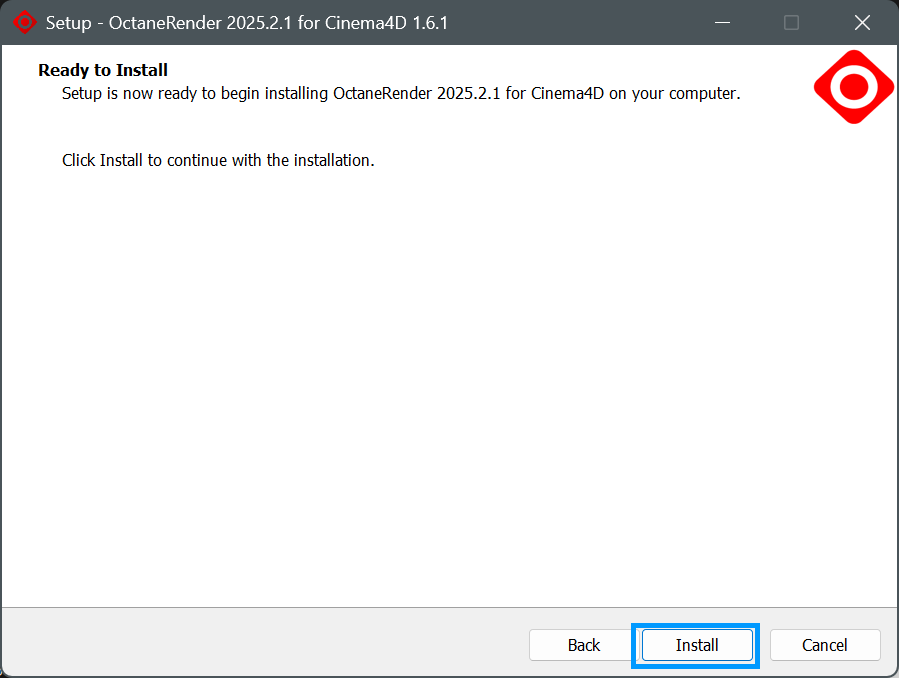
Task: Go Back to the previous setup step
Action: [x=584, y=645]
